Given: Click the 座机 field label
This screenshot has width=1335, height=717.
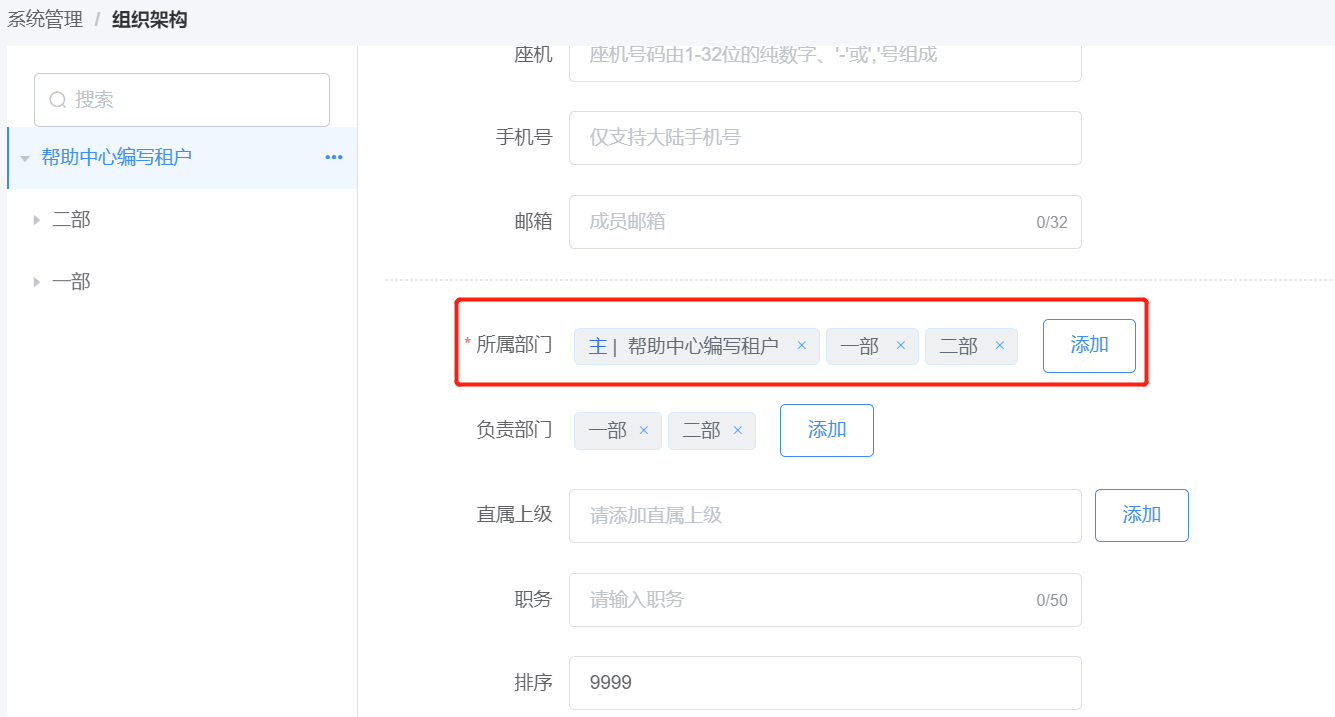Looking at the screenshot, I should [x=533, y=54].
